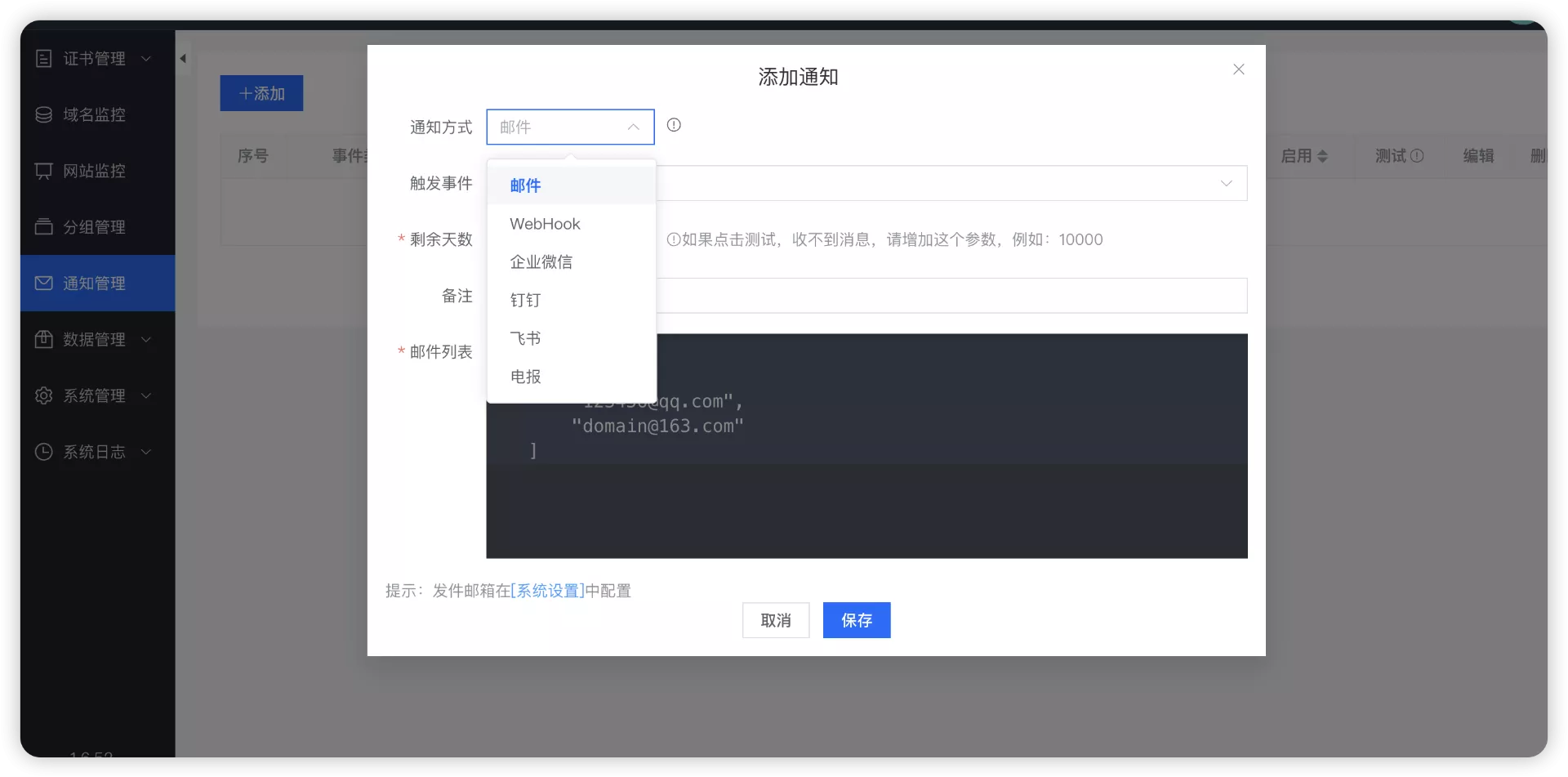This screenshot has width=1568, height=777.
Task: Click the 系统管理 gear icon
Action: point(44,395)
